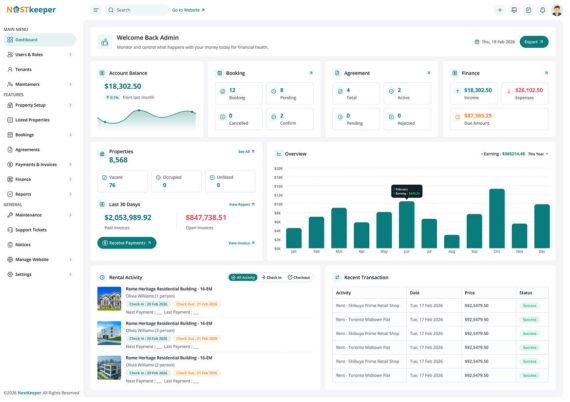570x402 pixels.
Task: Select the All Activity tab
Action: tap(243, 278)
